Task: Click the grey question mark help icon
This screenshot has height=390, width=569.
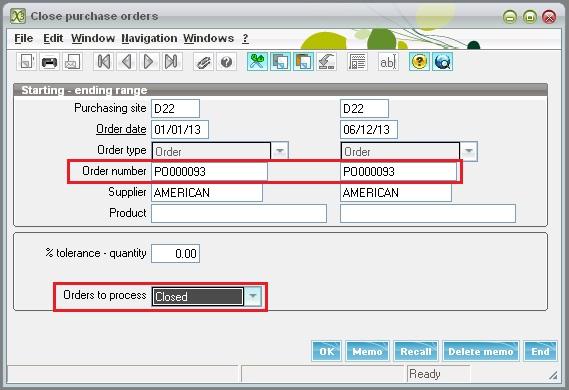Action: (226, 62)
